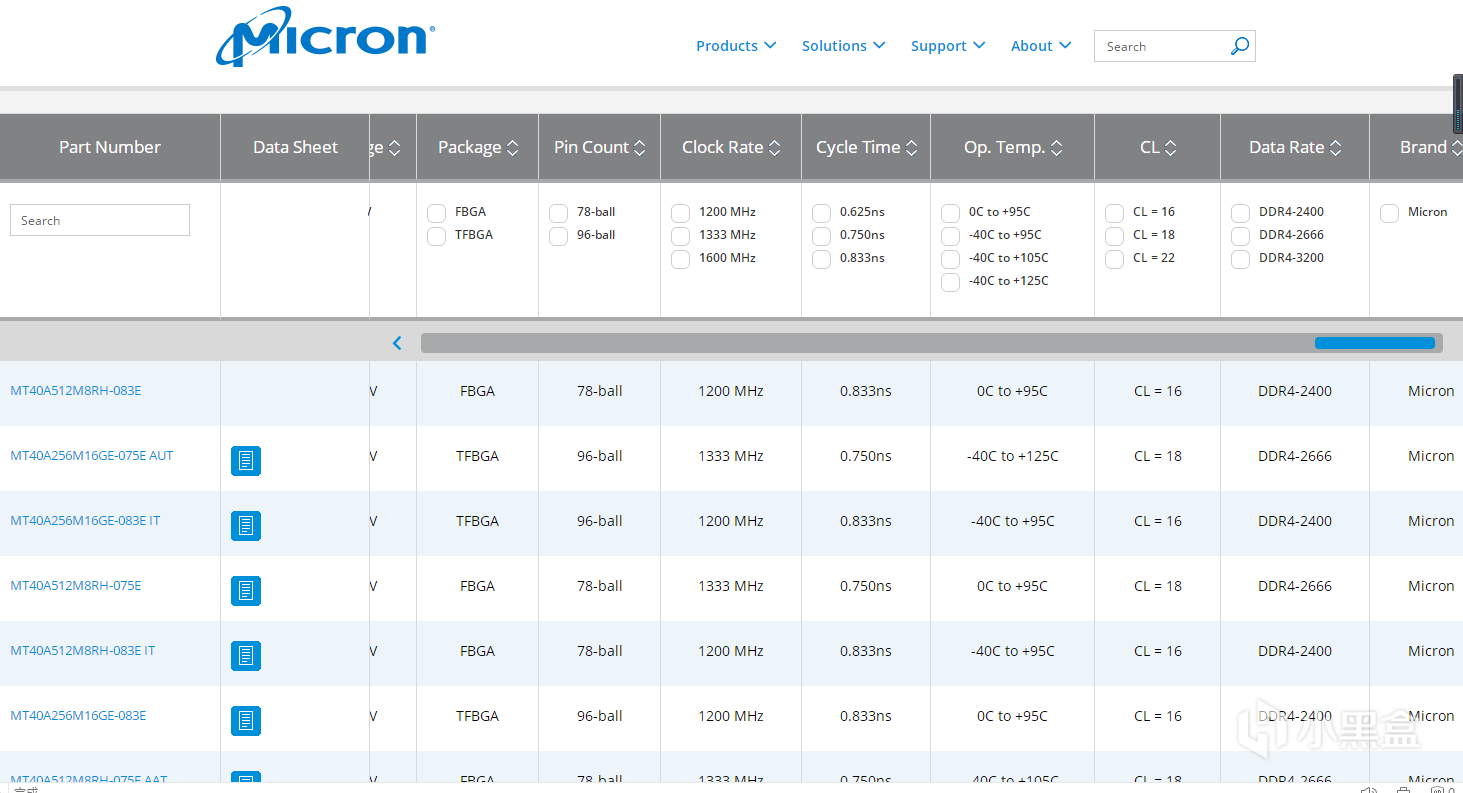The image size is (1463, 793).
Task: Open data sheet for MT40A512M8RH-083E IT
Action: [x=246, y=656]
